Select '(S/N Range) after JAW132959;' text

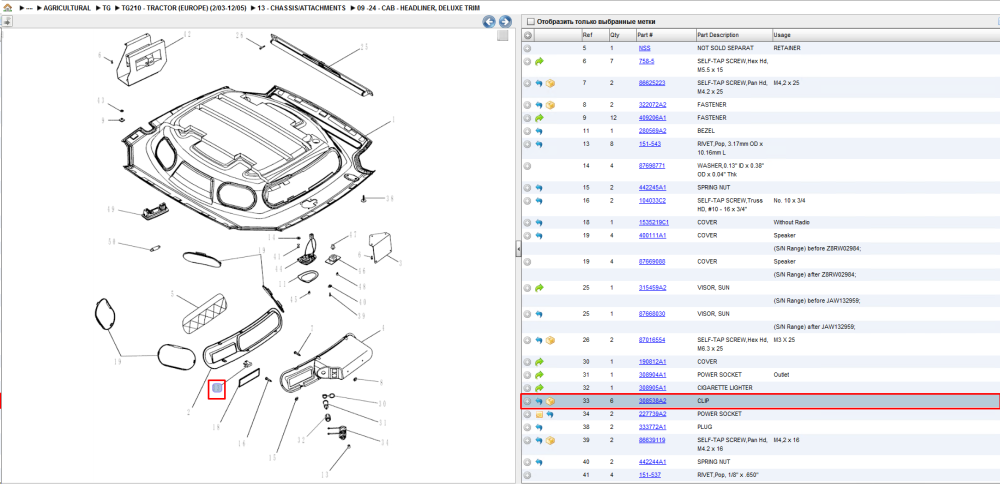[x=814, y=326]
